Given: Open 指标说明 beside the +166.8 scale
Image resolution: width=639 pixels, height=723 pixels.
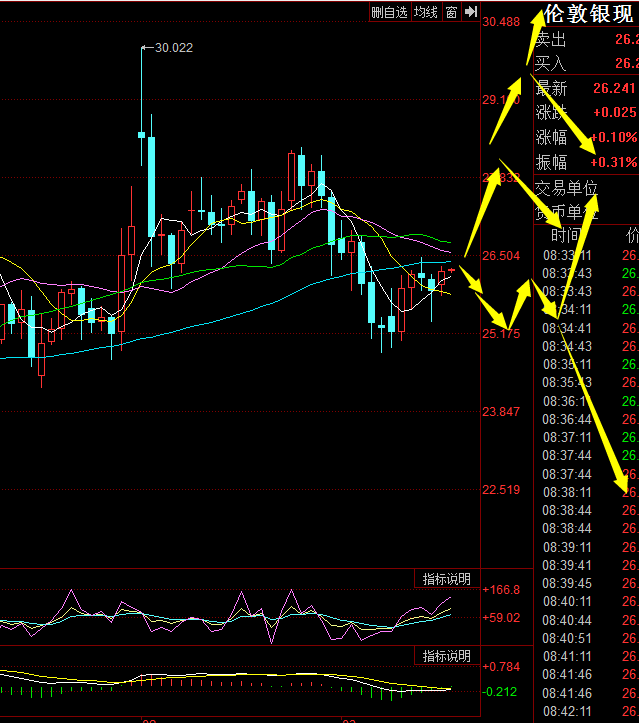Looking at the screenshot, I should 446,579.
